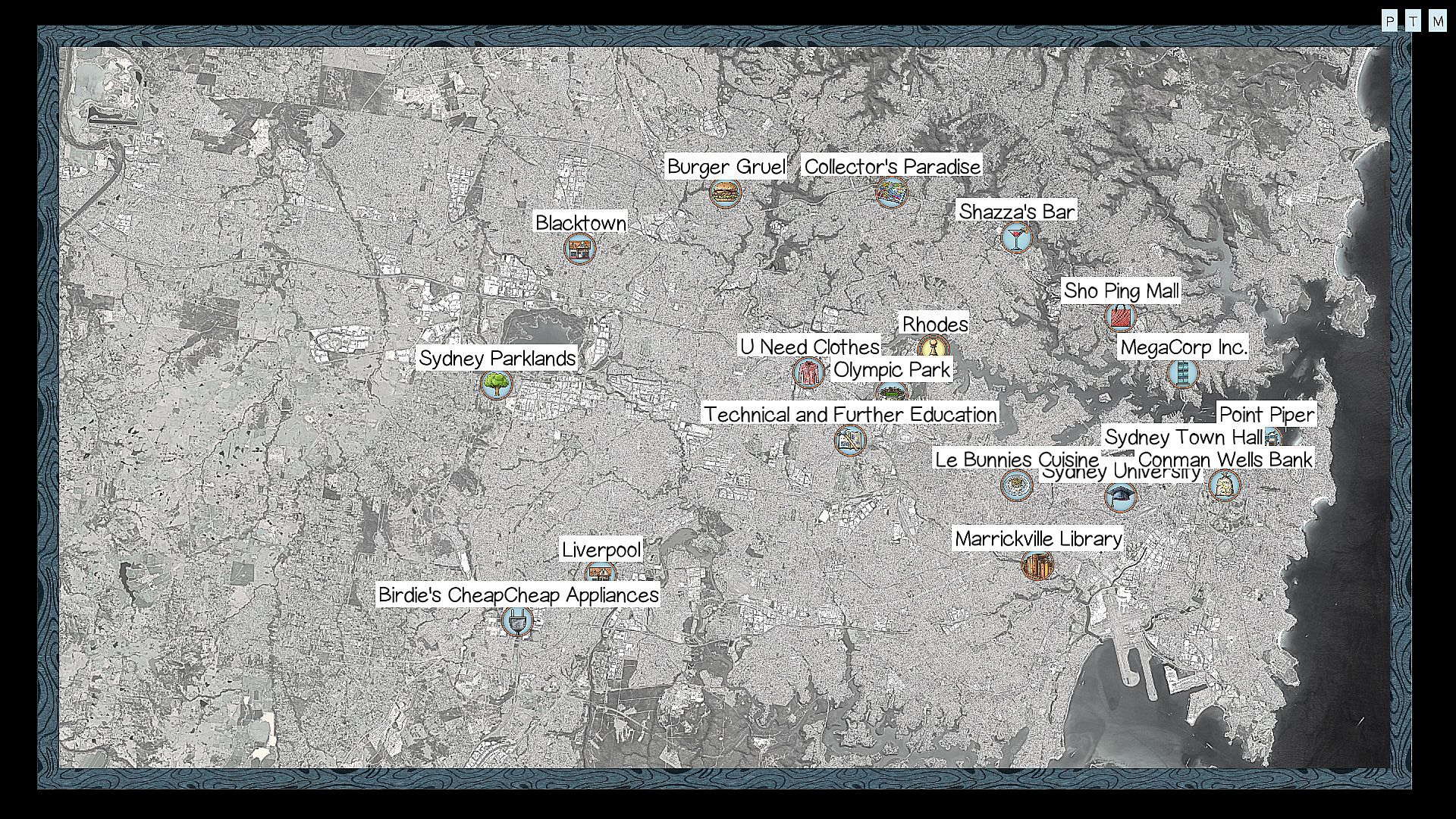Select Sho Ping Mall shopping bag icon

[1120, 317]
